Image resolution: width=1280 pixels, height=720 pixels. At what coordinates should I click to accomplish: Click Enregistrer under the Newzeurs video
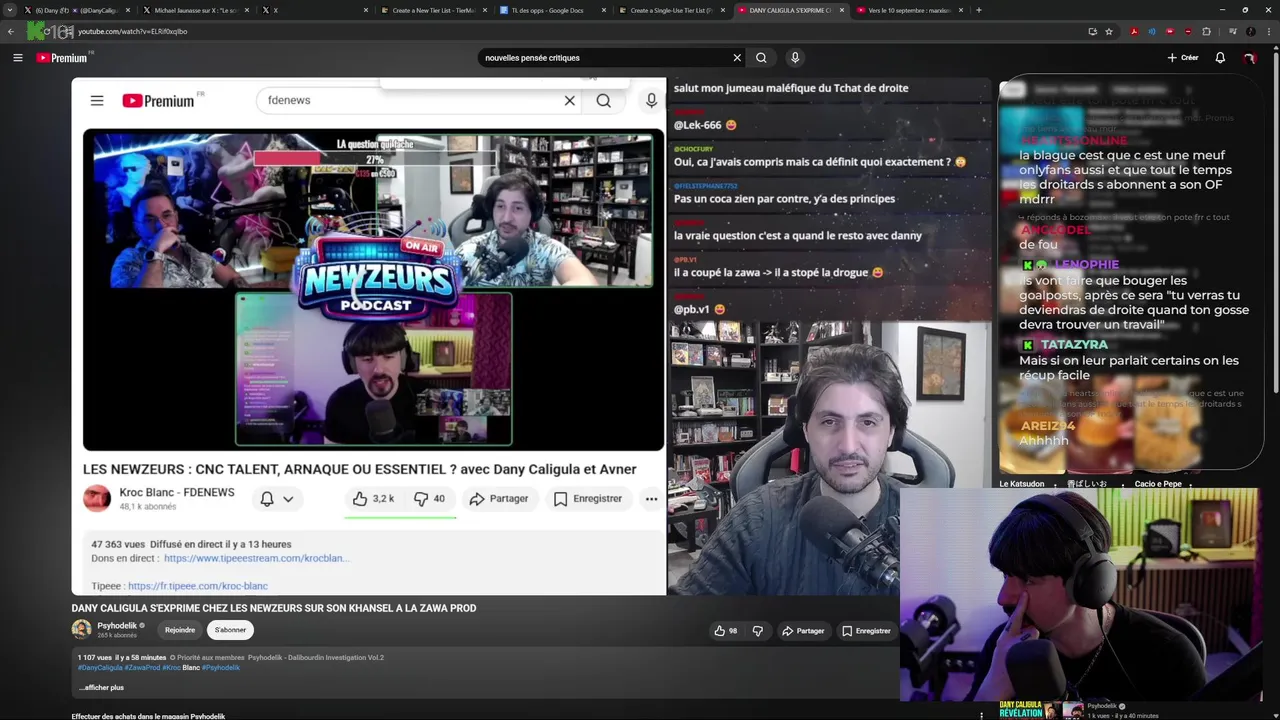(588, 498)
